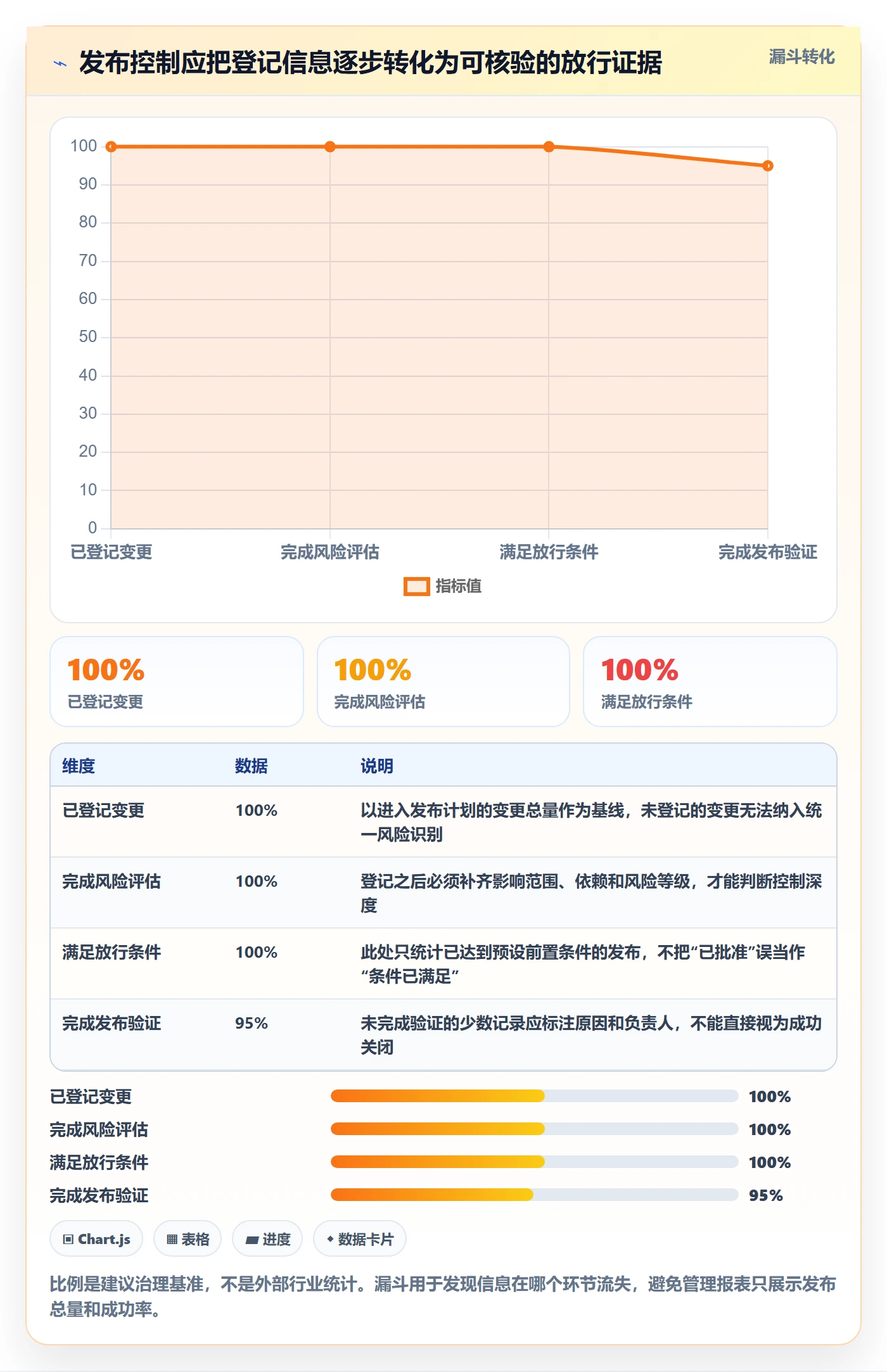The image size is (887, 1372).
Task: Click the 指标值 legend text
Action: pyautogui.click(x=458, y=587)
